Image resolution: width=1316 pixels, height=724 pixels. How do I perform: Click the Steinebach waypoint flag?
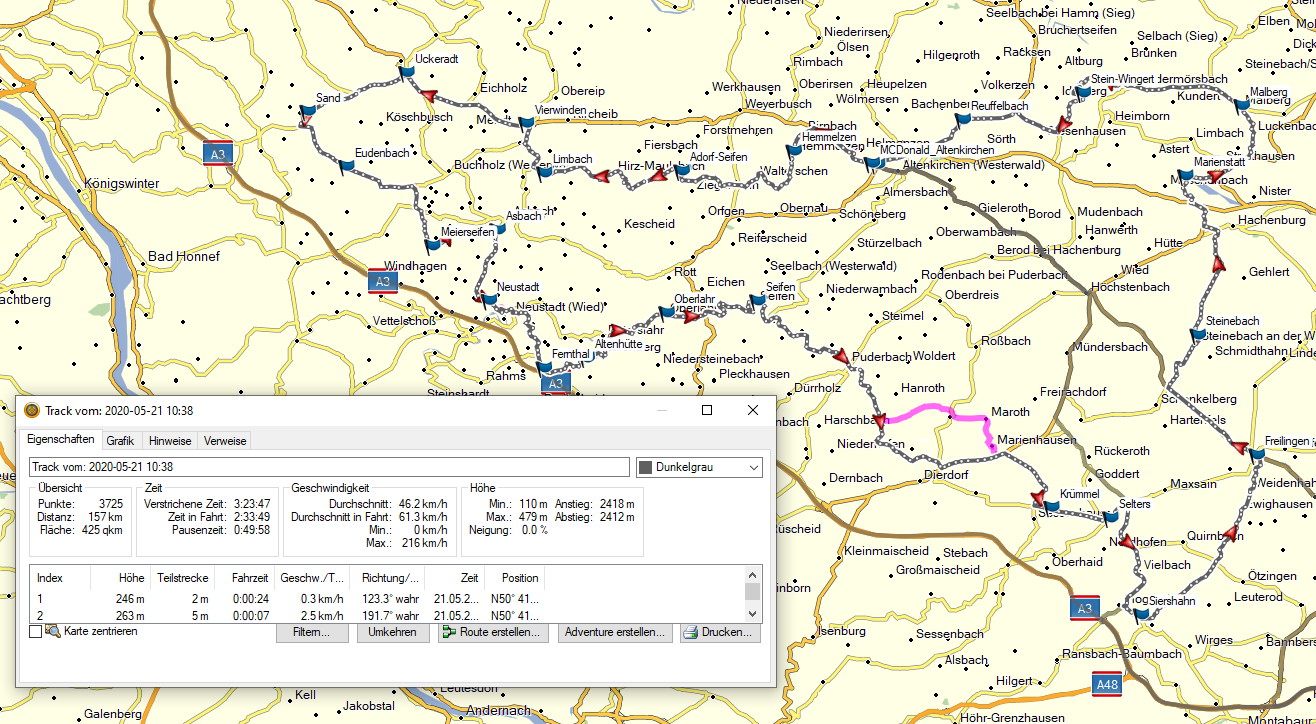pos(1198,334)
